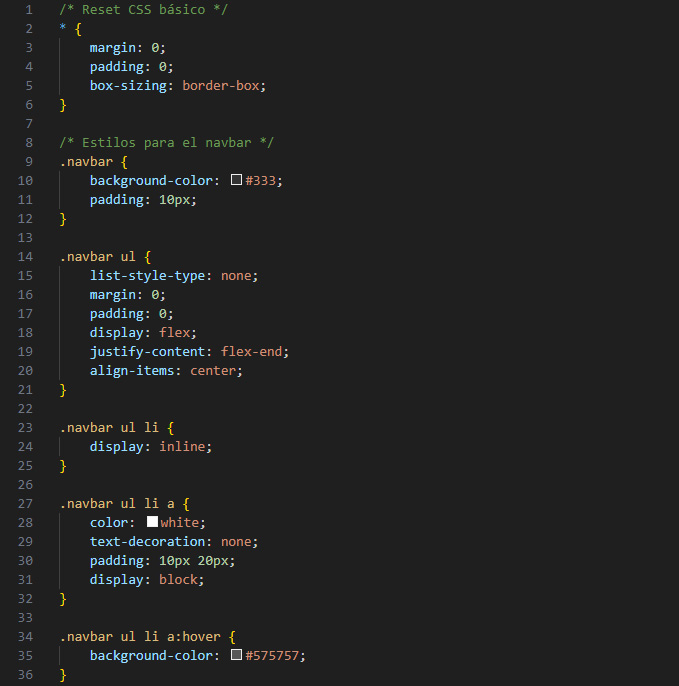Click the 'flex-end' value
This screenshot has width=679, height=686.
(254, 352)
